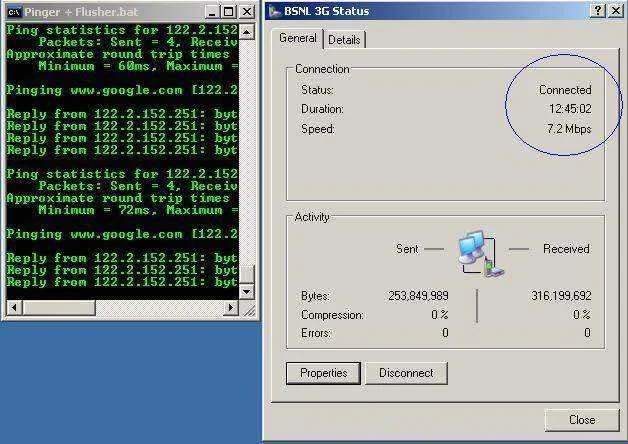628x444 pixels.
Task: Click received bytes value 316,199,692
Action: 561,296
